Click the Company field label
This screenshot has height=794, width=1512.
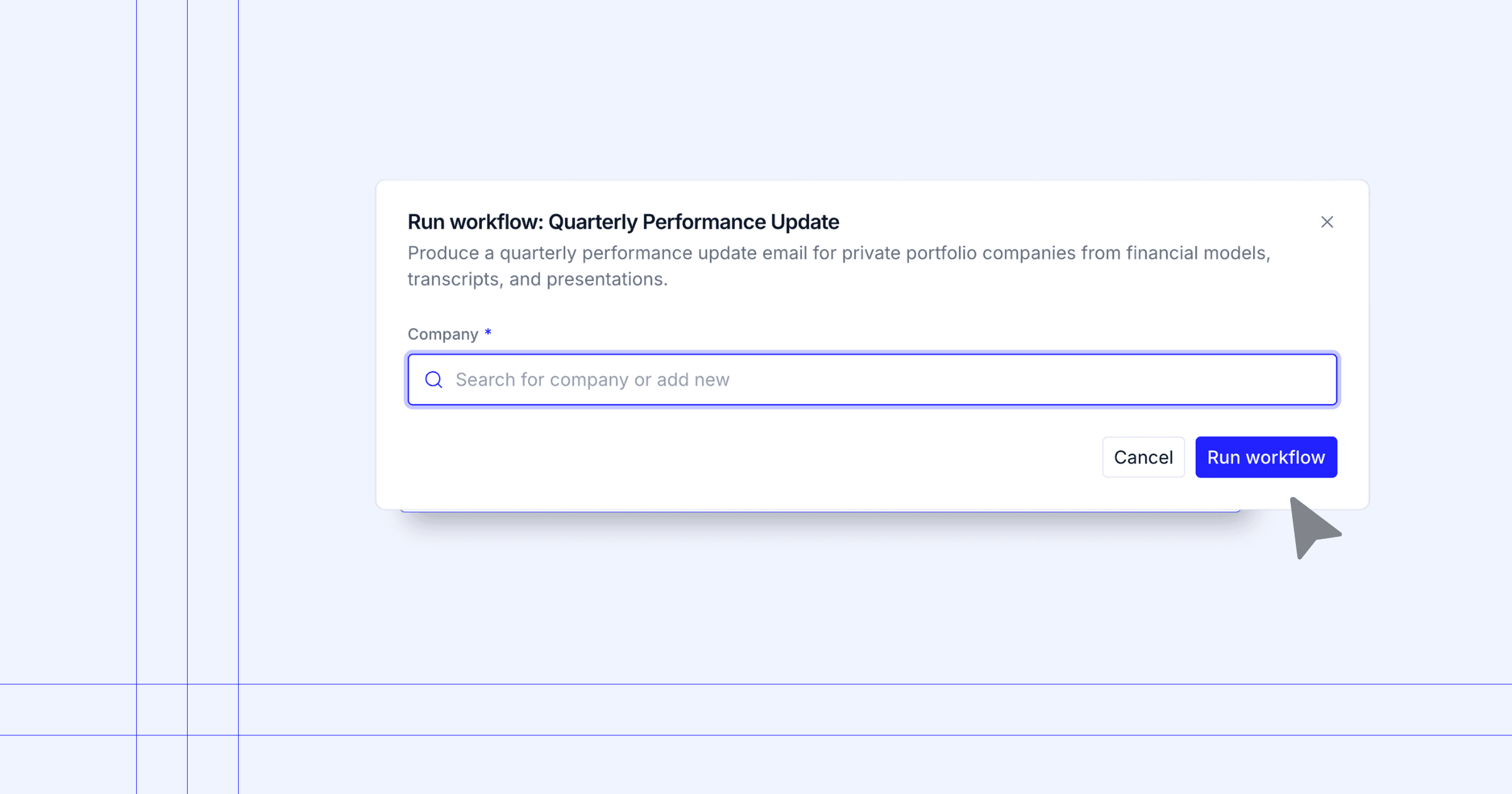pyautogui.click(x=443, y=334)
